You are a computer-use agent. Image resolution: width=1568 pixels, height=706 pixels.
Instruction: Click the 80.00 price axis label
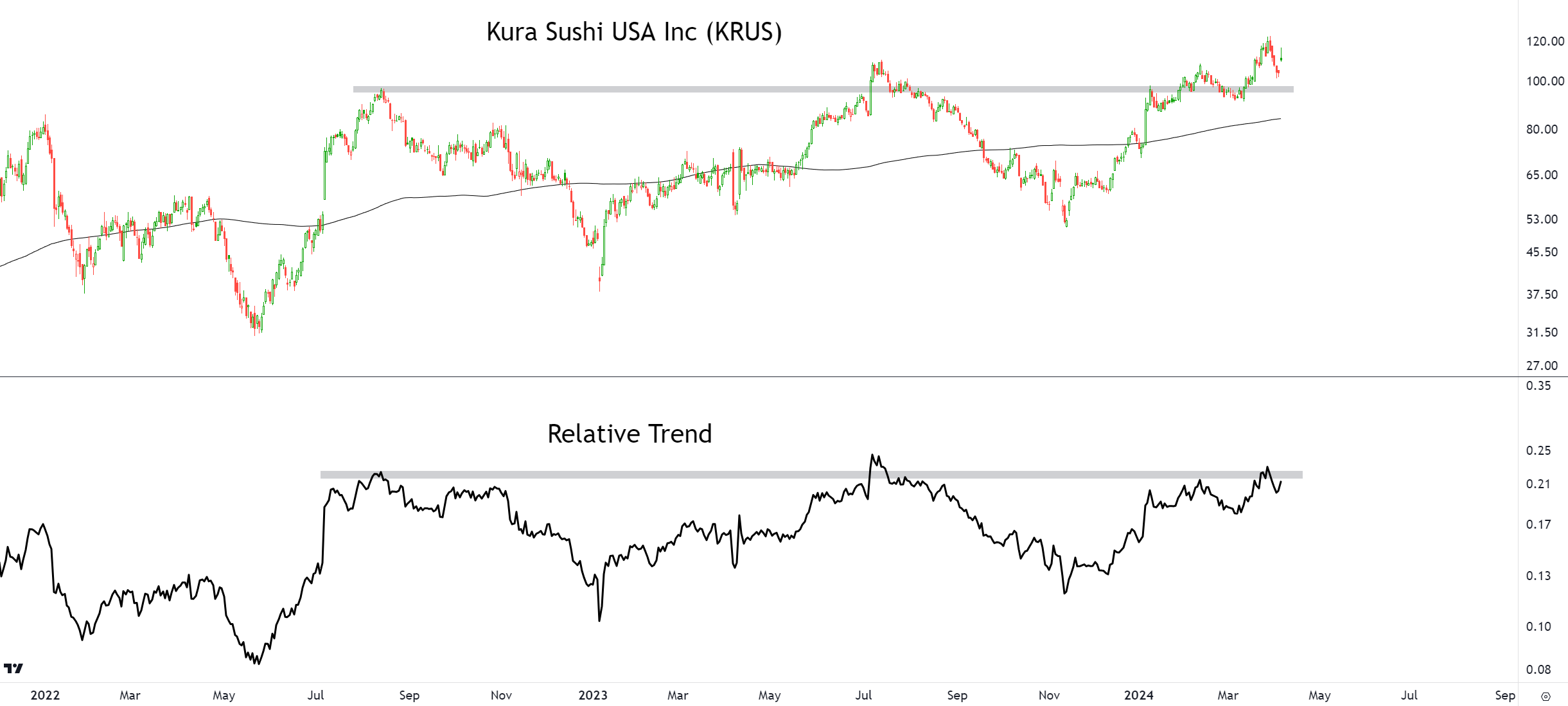[1542, 129]
